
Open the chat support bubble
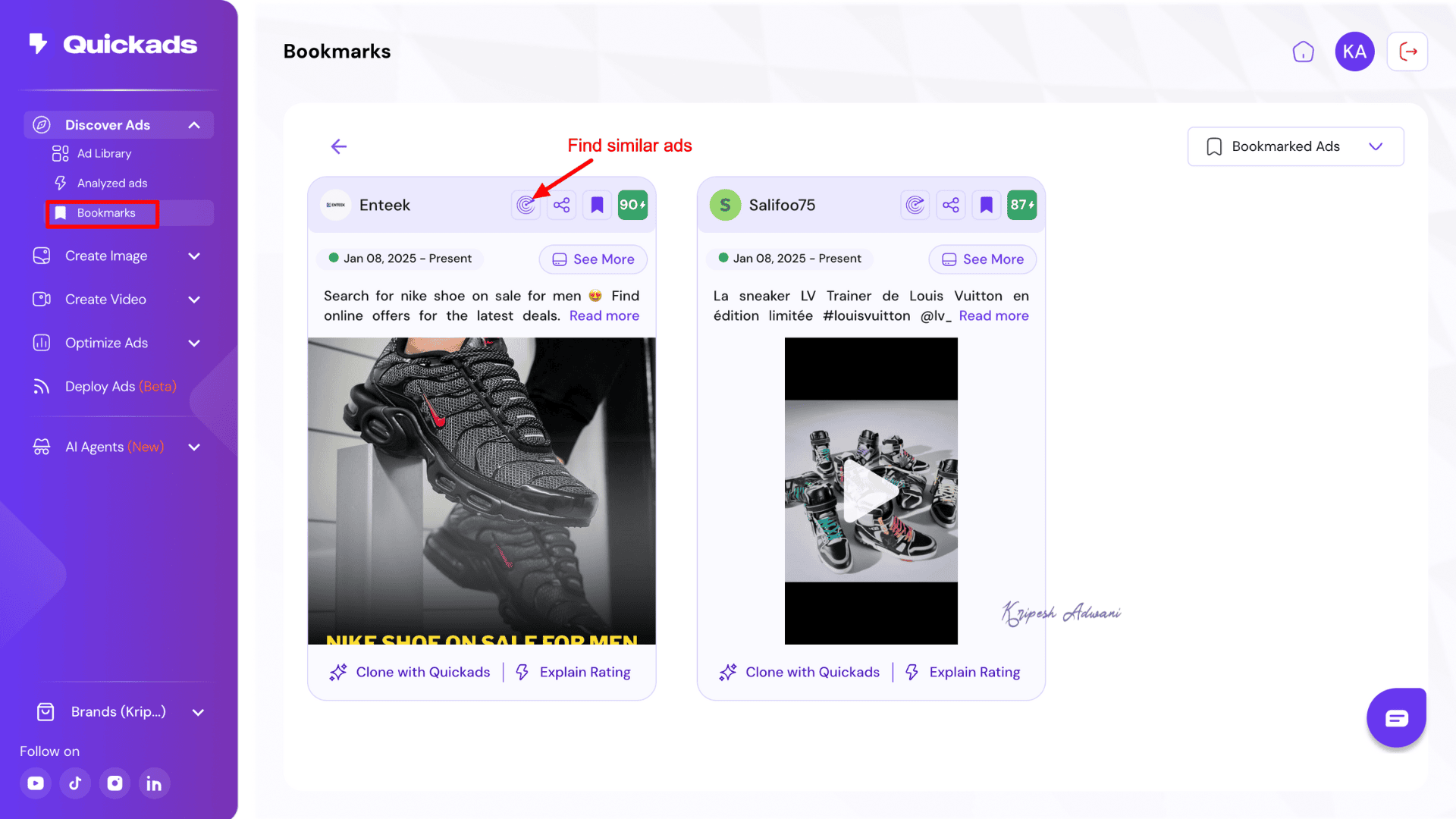[x=1396, y=717]
